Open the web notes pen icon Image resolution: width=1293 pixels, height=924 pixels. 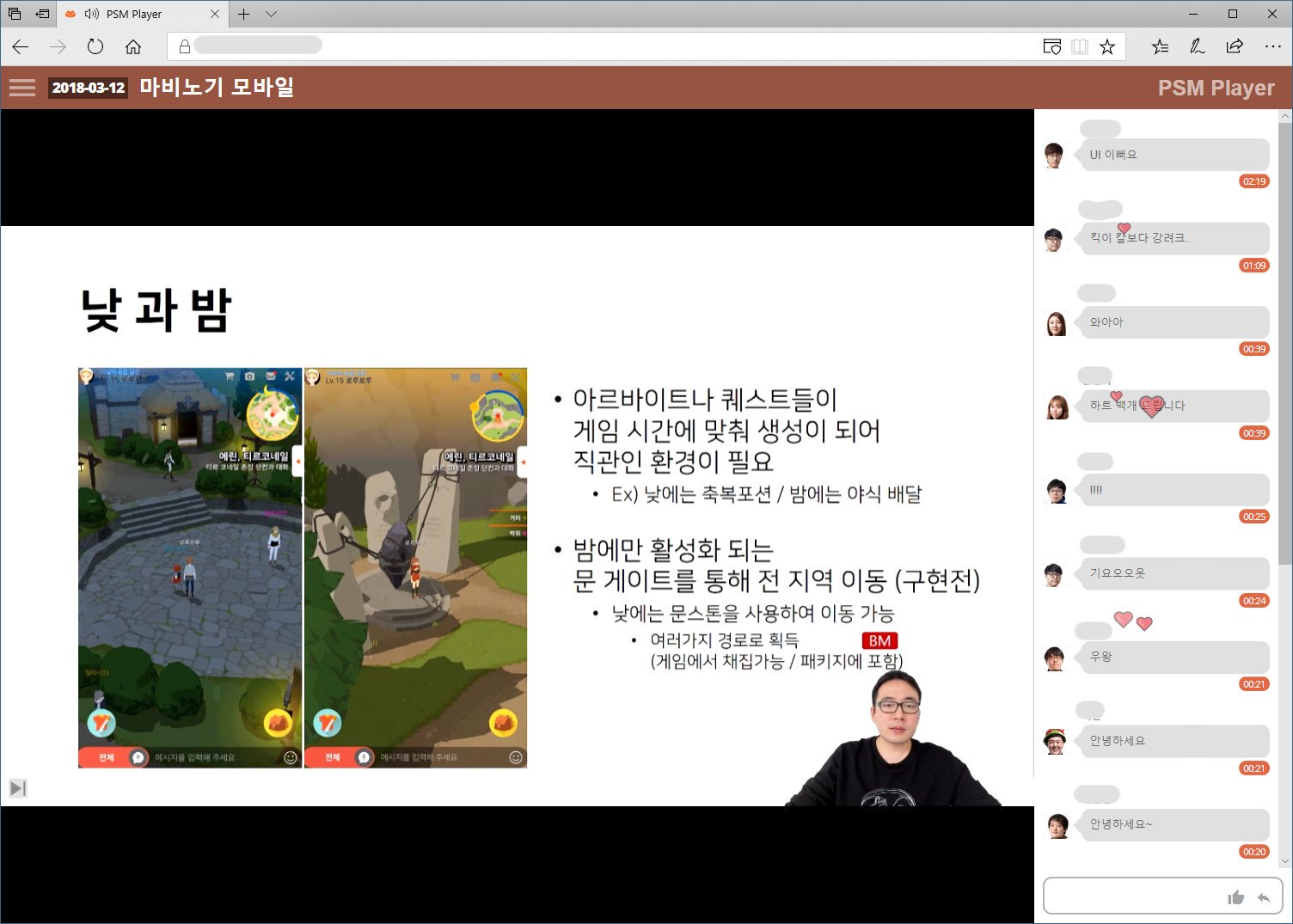(x=1197, y=47)
